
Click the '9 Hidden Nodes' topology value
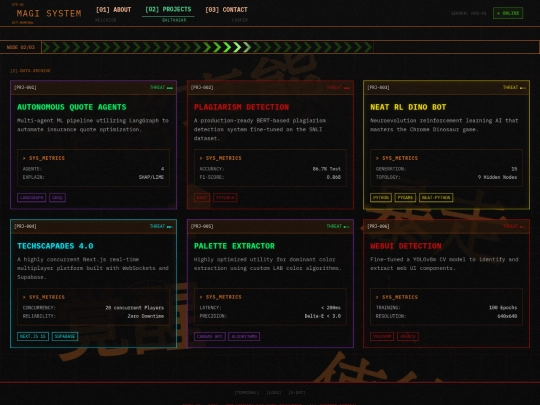click(x=497, y=177)
